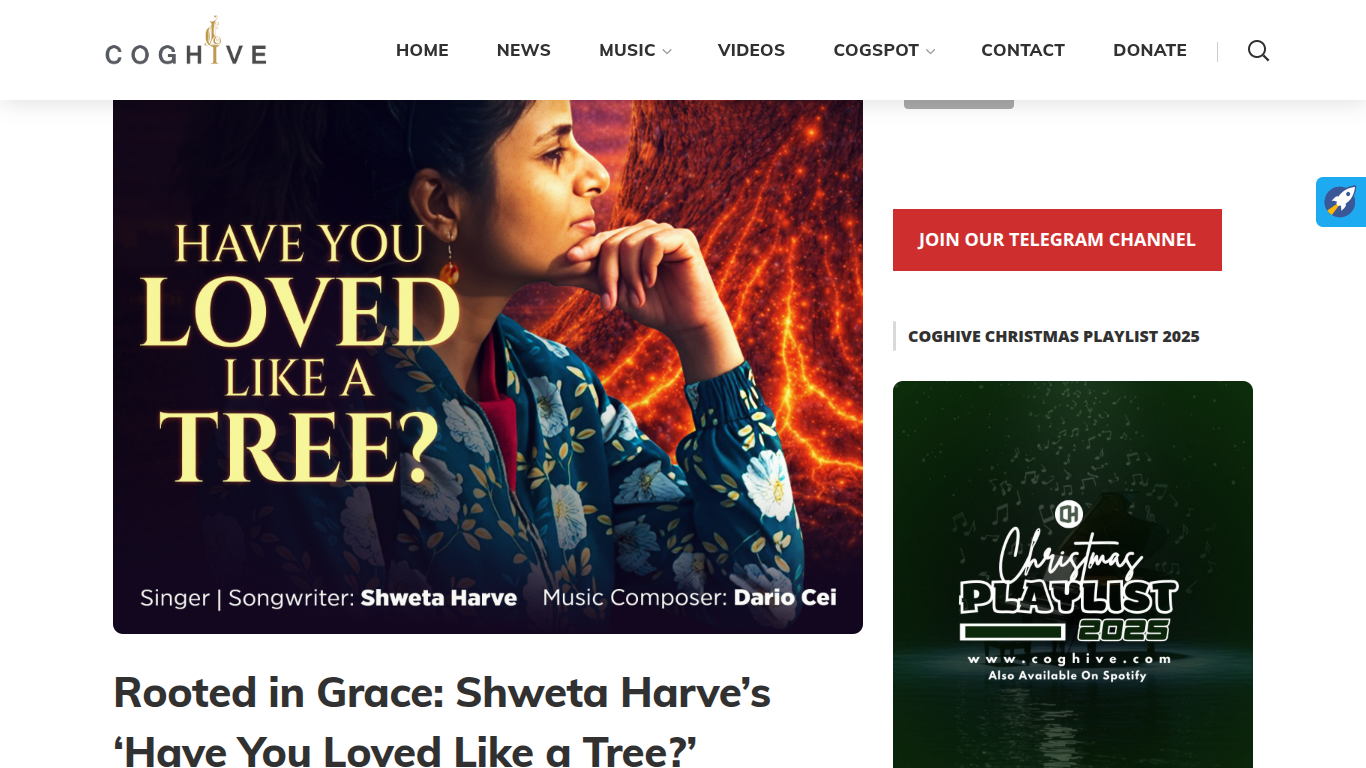Open 'Rooted in Grace' article title
This screenshot has width=1366, height=768.
point(442,720)
